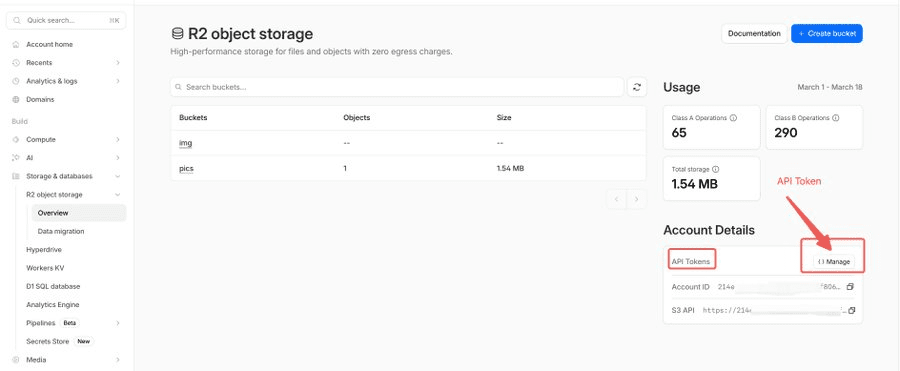Click the Buckets column header
The height and width of the screenshot is (371, 900).
[x=193, y=118]
